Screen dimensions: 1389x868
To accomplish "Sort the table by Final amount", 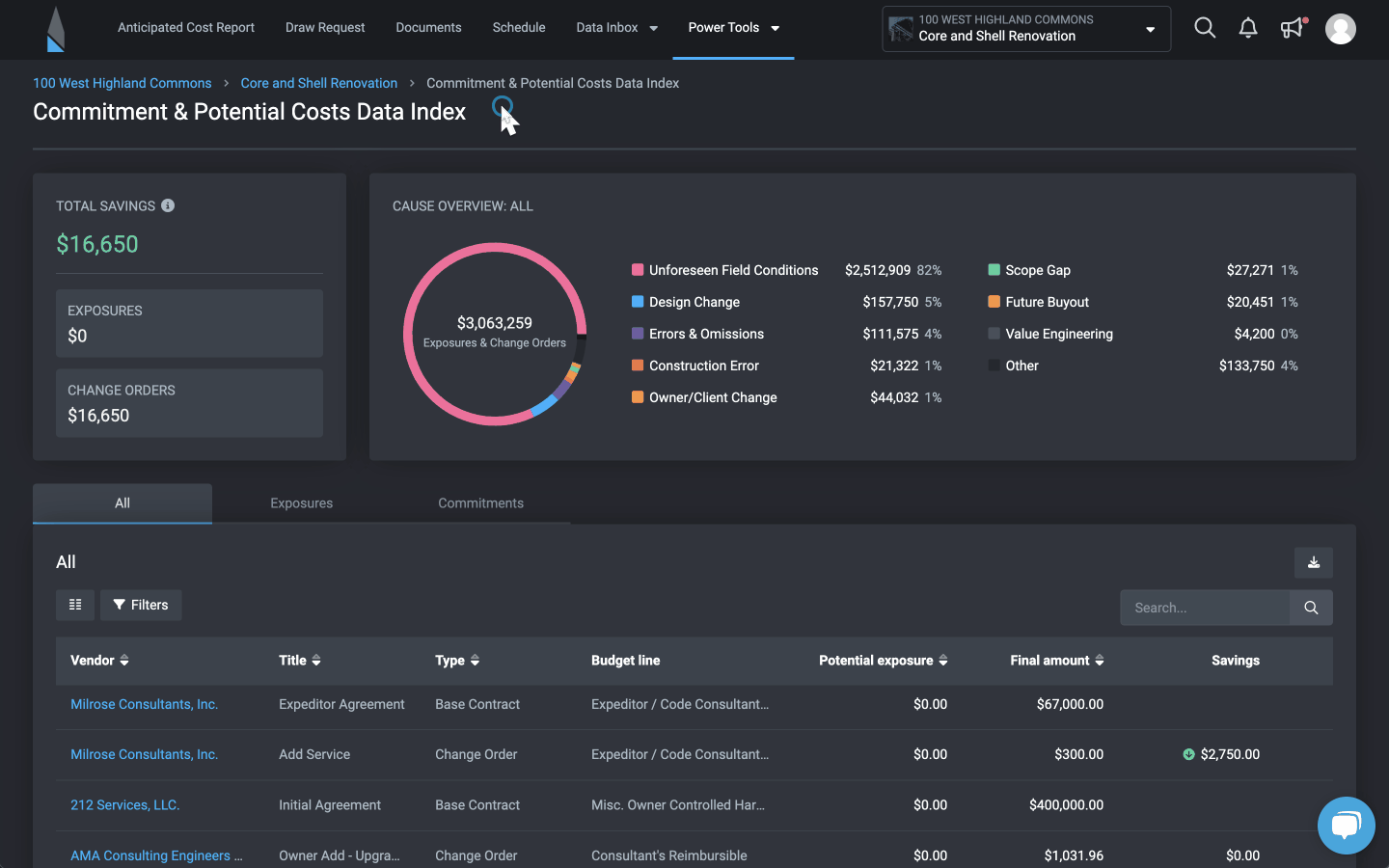I will pos(1099,661).
